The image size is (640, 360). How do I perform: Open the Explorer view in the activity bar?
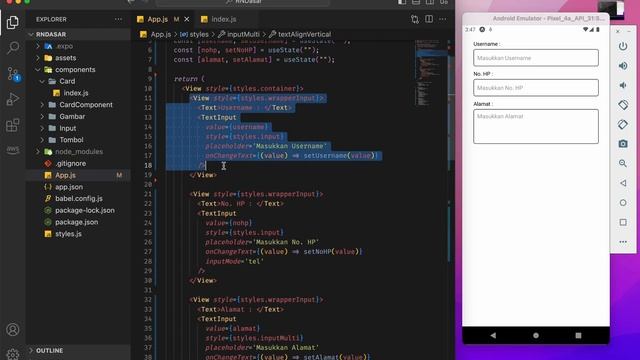point(13,22)
